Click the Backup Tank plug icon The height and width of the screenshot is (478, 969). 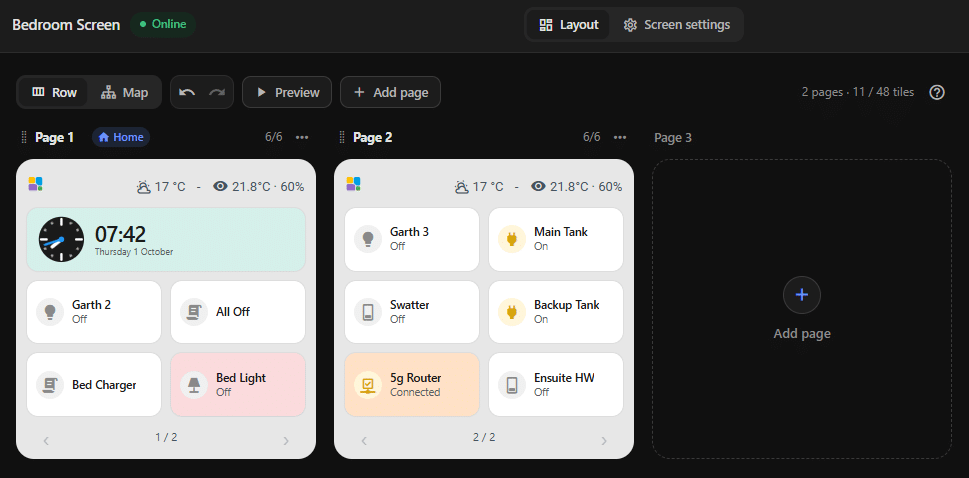pyautogui.click(x=512, y=312)
